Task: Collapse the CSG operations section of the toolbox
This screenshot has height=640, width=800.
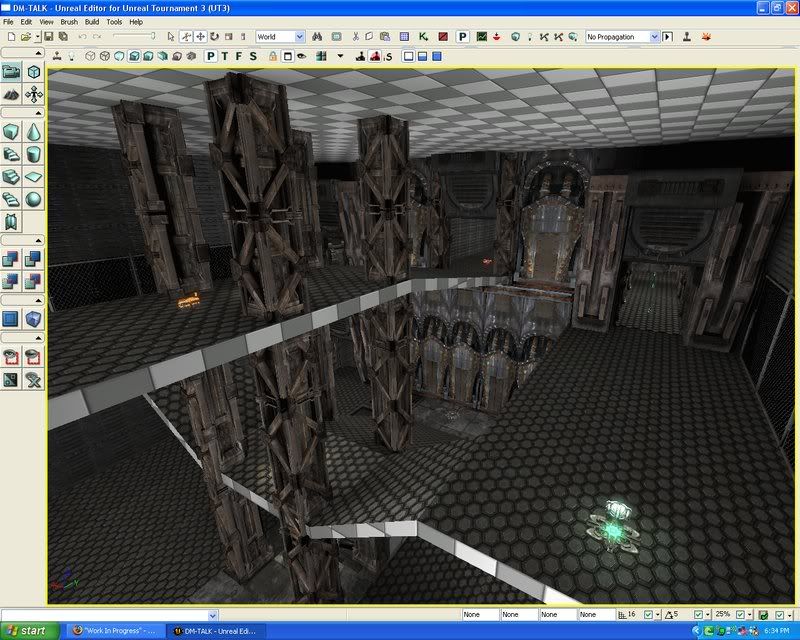Action: point(23,239)
